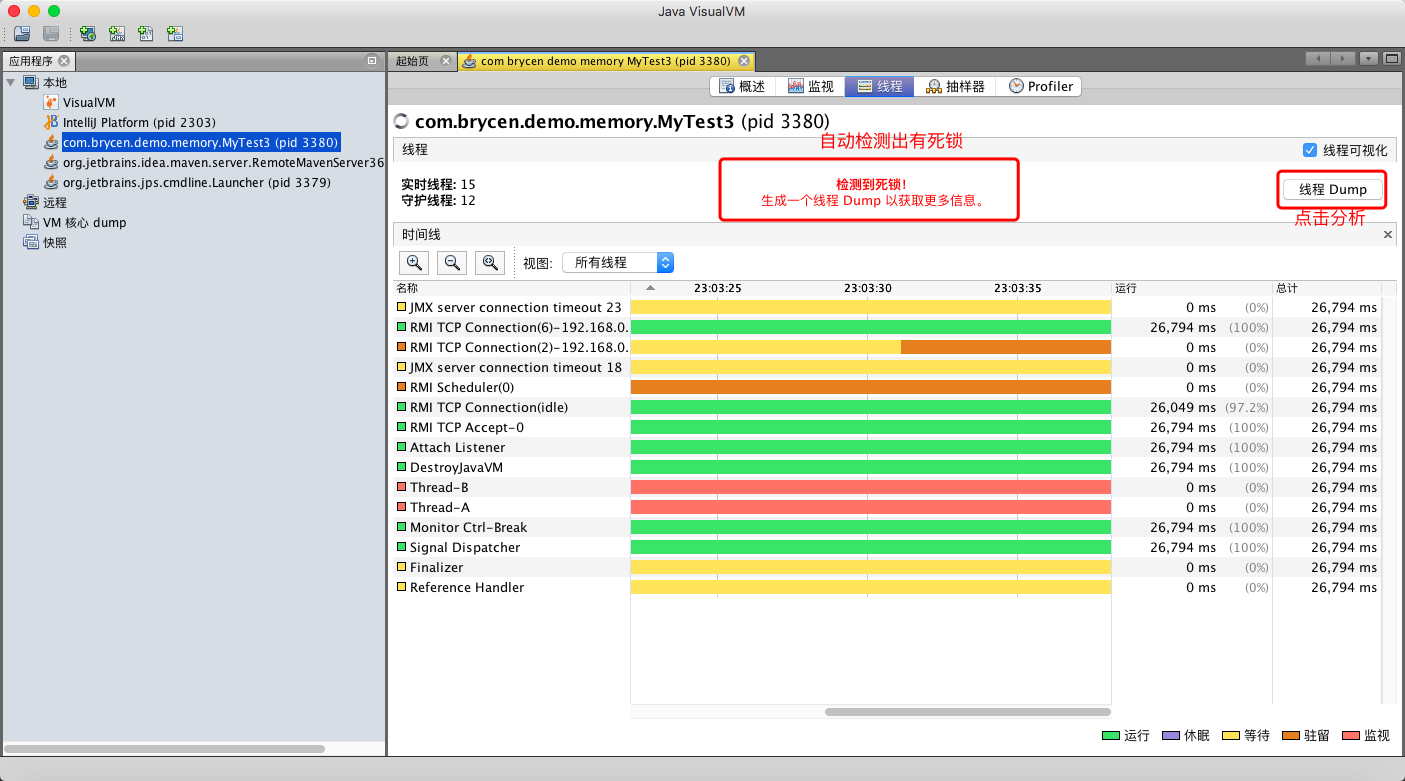The height and width of the screenshot is (781, 1405).
Task: Select org.jetbrains.jps.cmdline.Launcher (pid 3379) tree item
Action: coord(197,182)
